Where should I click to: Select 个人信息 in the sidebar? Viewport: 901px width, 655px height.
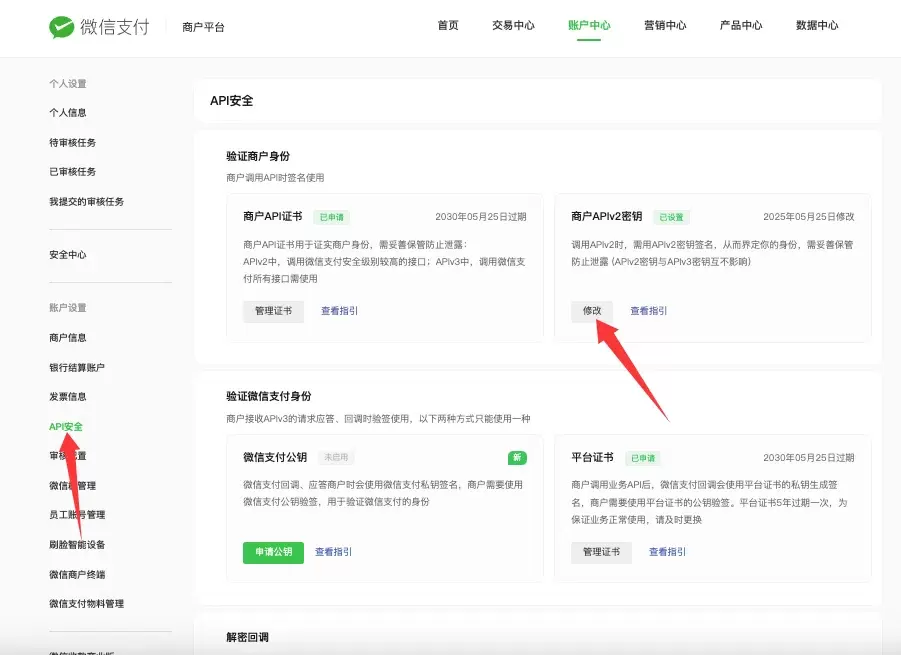[x=68, y=113]
